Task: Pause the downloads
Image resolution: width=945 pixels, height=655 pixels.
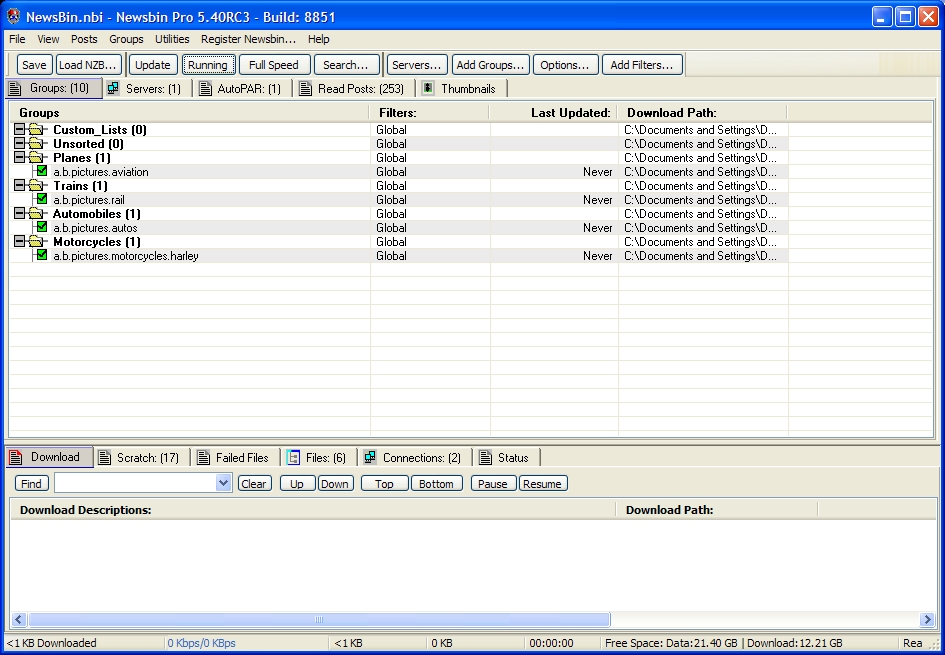Action: tap(493, 483)
